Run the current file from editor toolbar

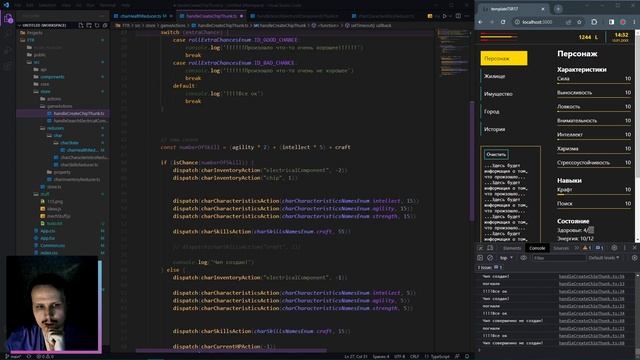[445, 16]
